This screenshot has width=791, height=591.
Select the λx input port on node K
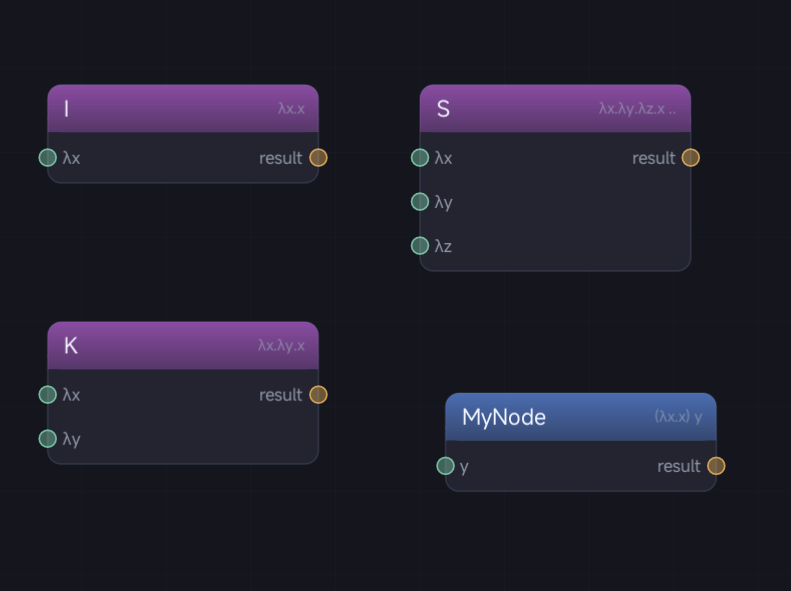[x=48, y=394]
